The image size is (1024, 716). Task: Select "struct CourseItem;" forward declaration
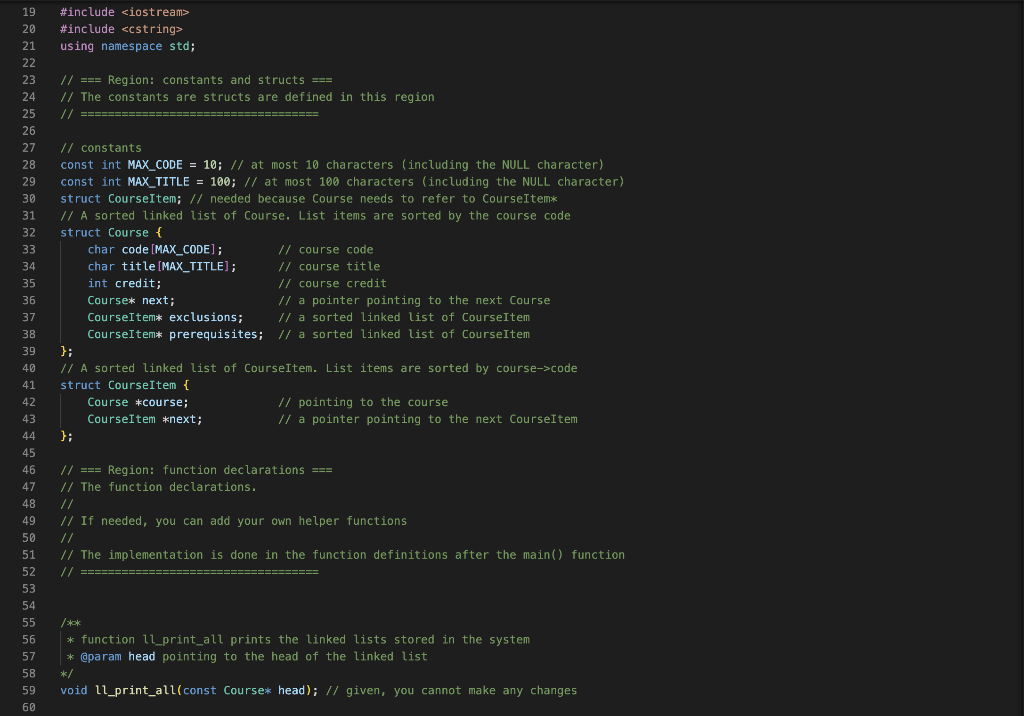coord(121,199)
